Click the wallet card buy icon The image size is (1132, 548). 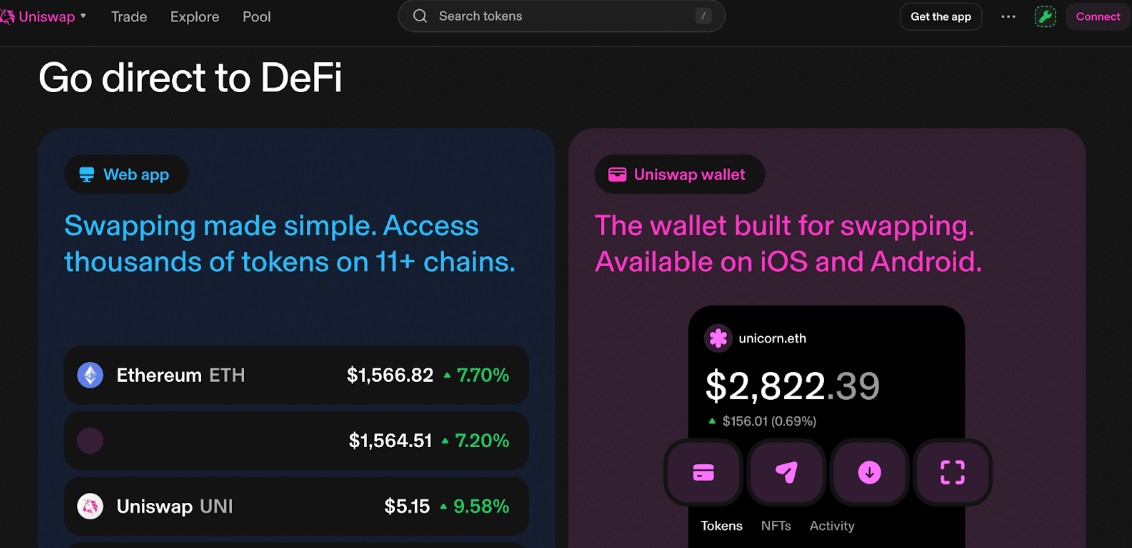(x=703, y=472)
